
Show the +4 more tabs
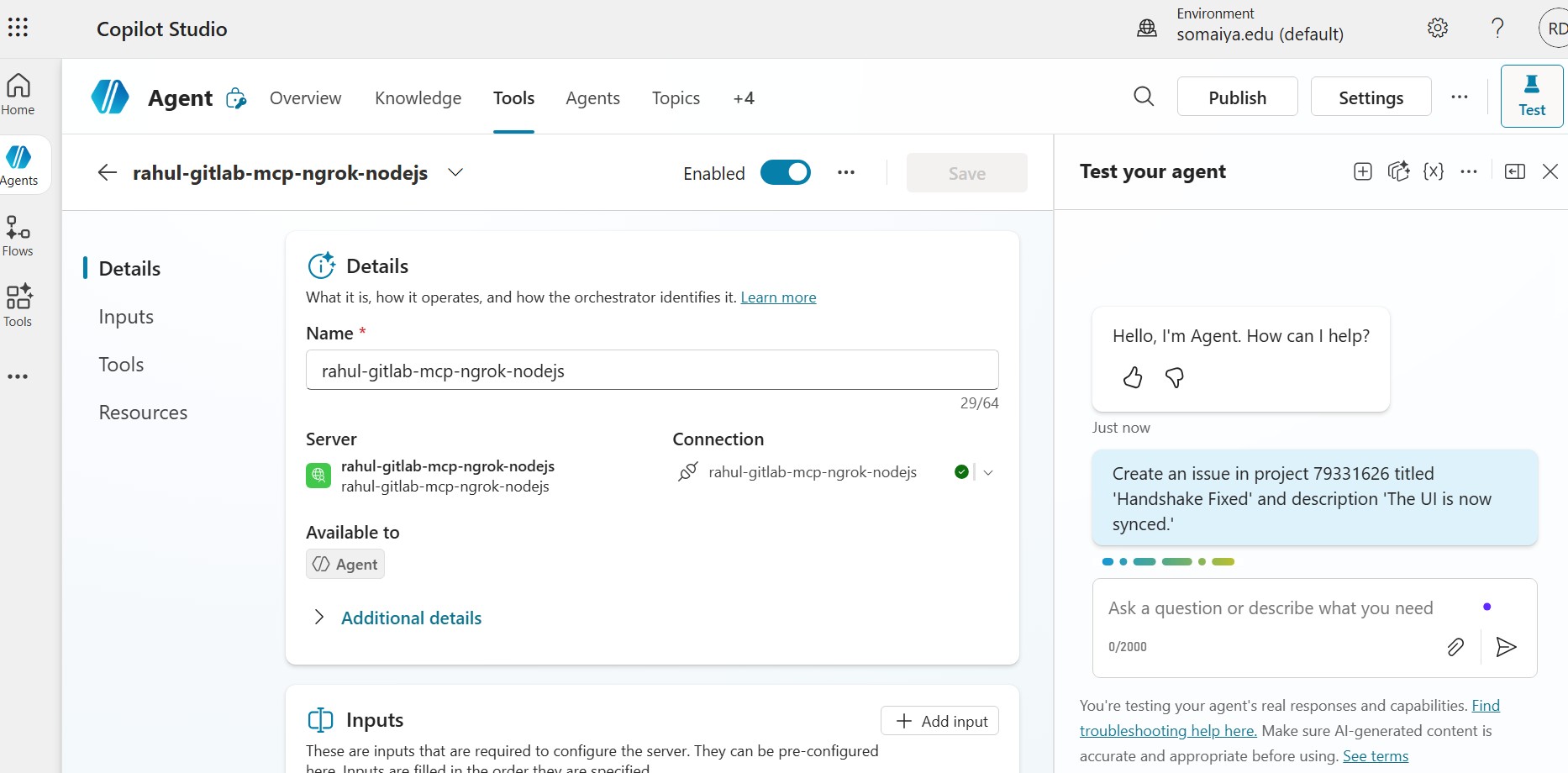pos(744,98)
